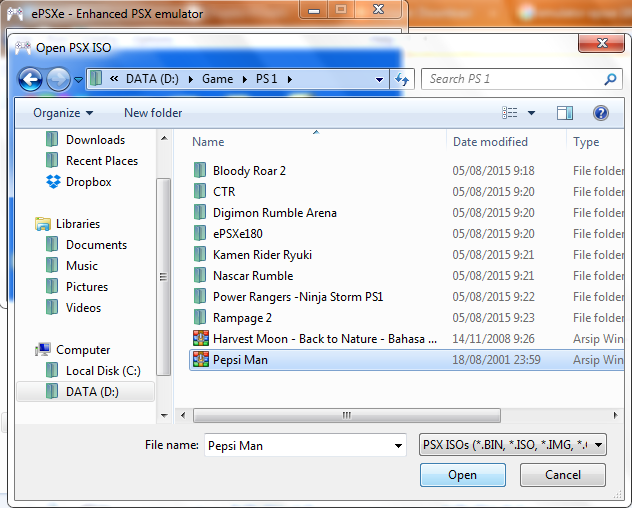This screenshot has height=508, width=632.
Task: Select PS 1 in the address path
Action: [266, 79]
